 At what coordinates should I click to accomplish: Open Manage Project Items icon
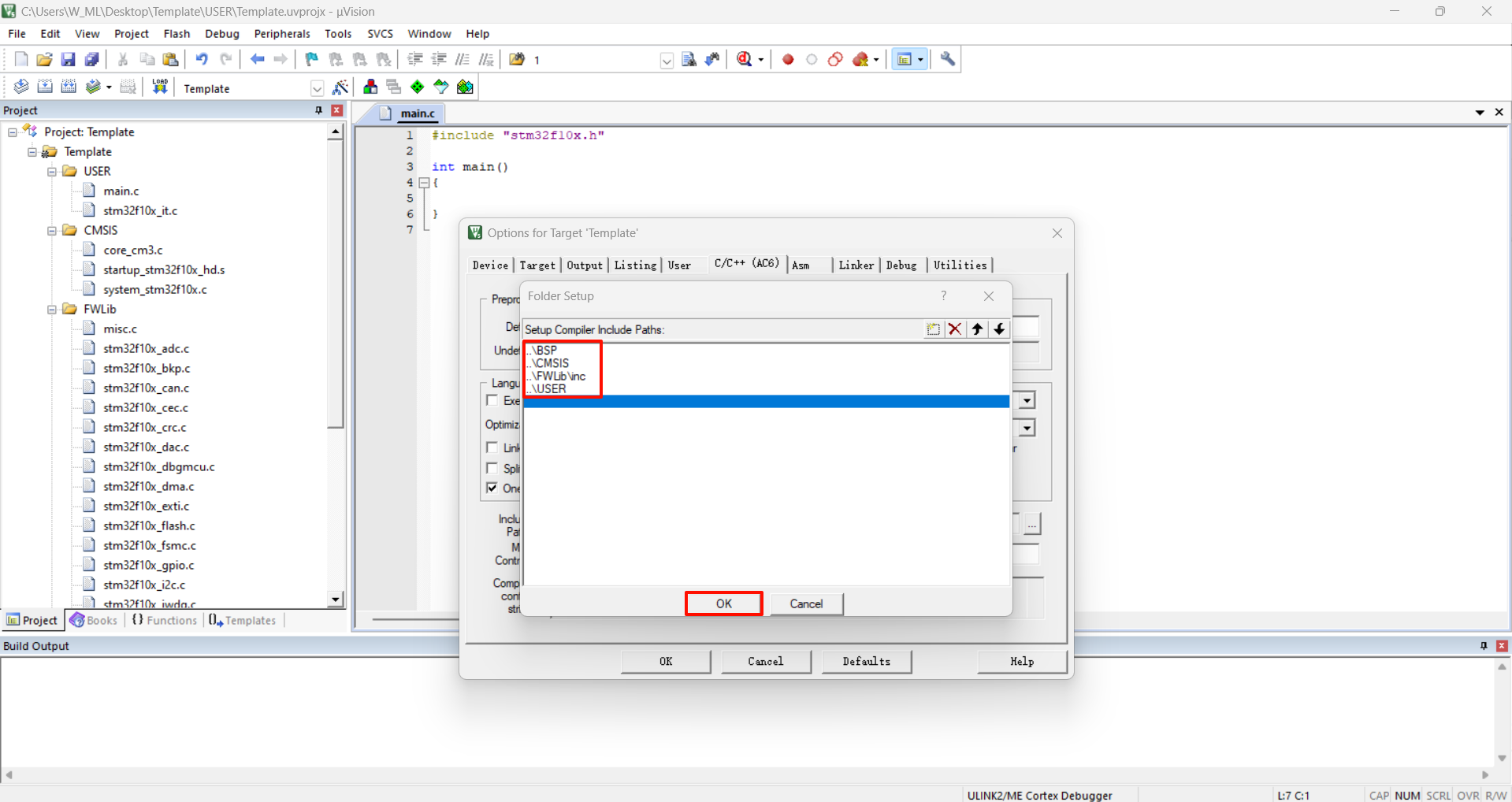pos(370,87)
